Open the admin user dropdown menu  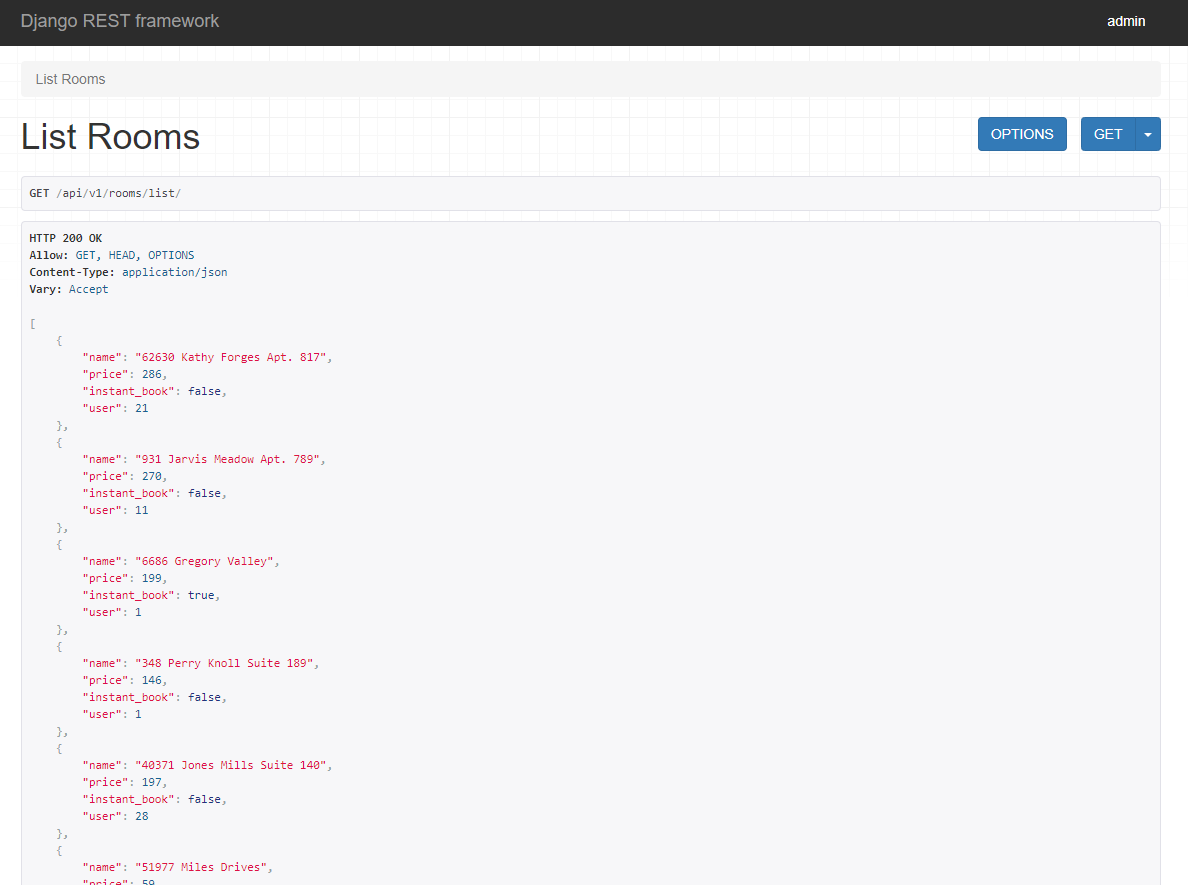(1126, 21)
